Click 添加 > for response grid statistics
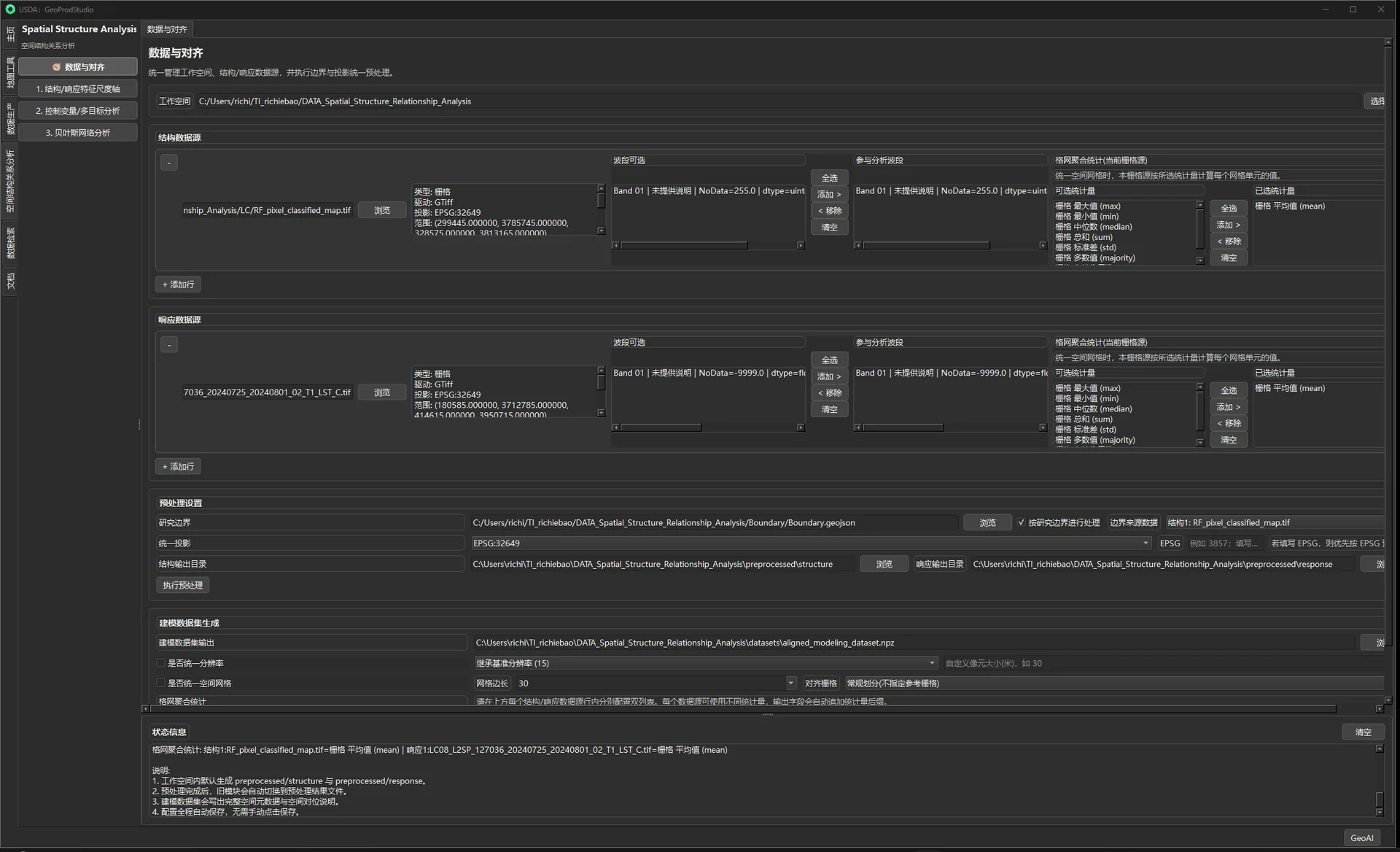Screen dimensions: 1400x852 tap(1229, 407)
